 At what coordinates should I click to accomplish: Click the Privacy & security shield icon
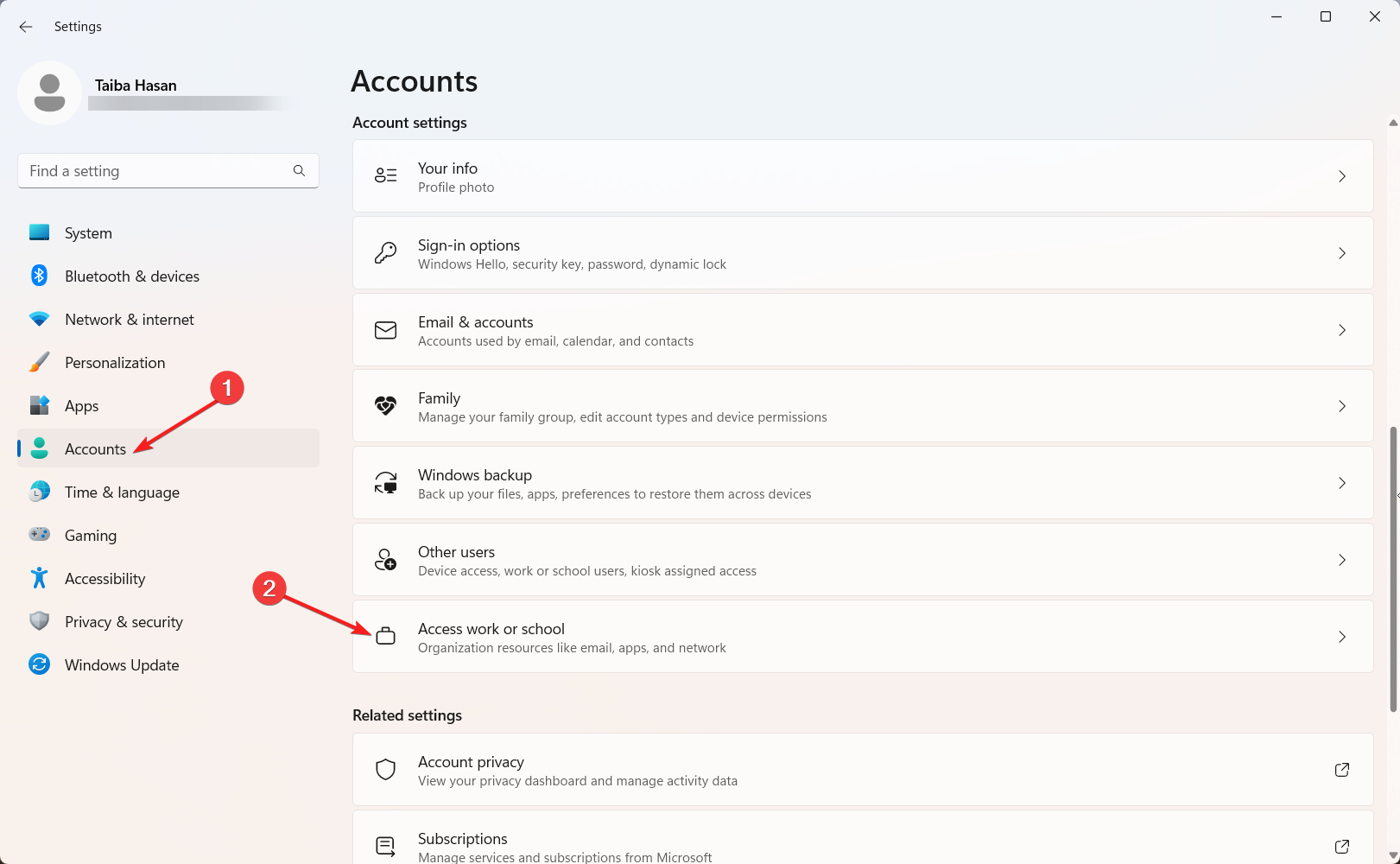tap(39, 621)
